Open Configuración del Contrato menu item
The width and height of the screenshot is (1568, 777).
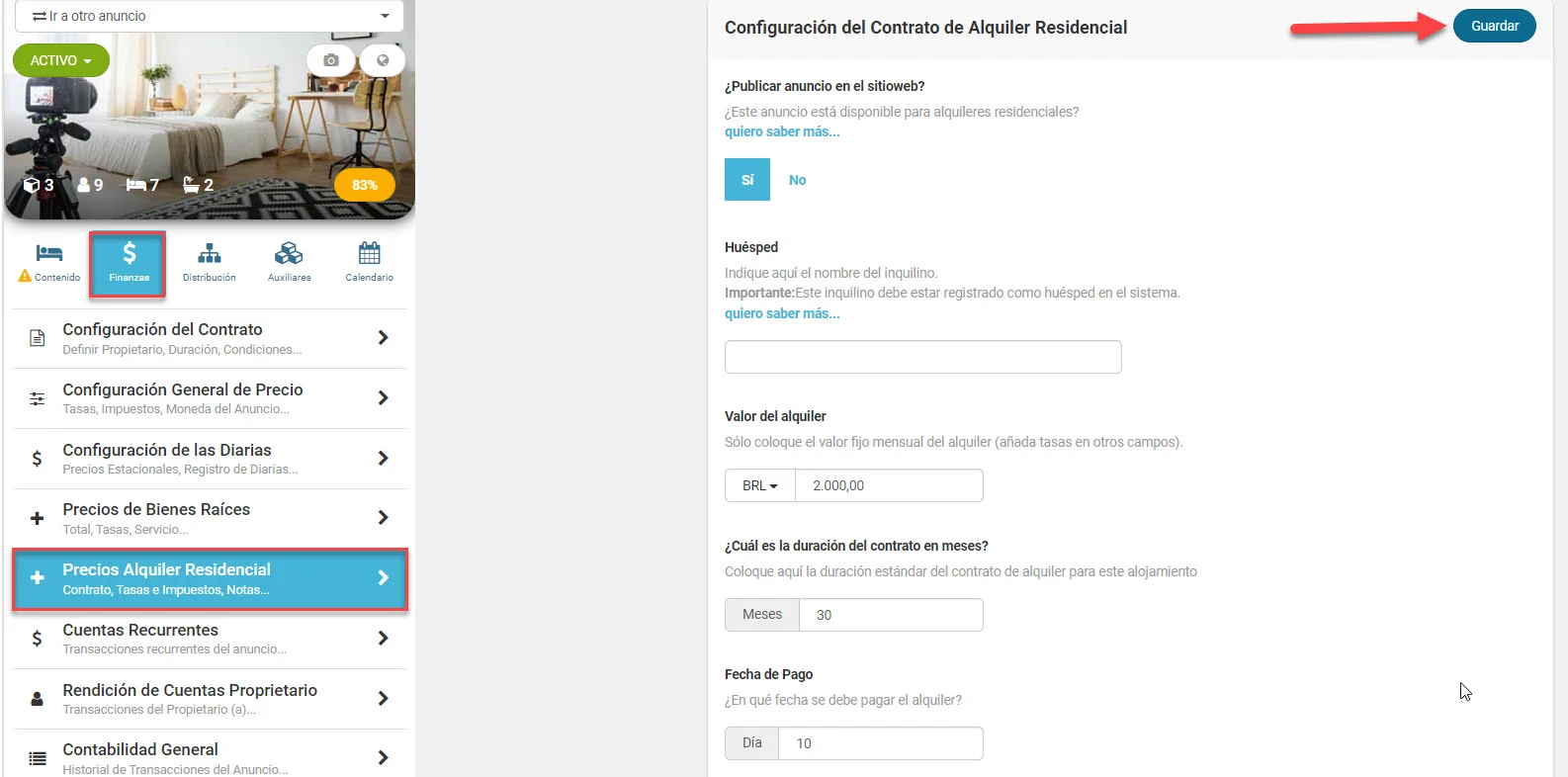click(210, 338)
